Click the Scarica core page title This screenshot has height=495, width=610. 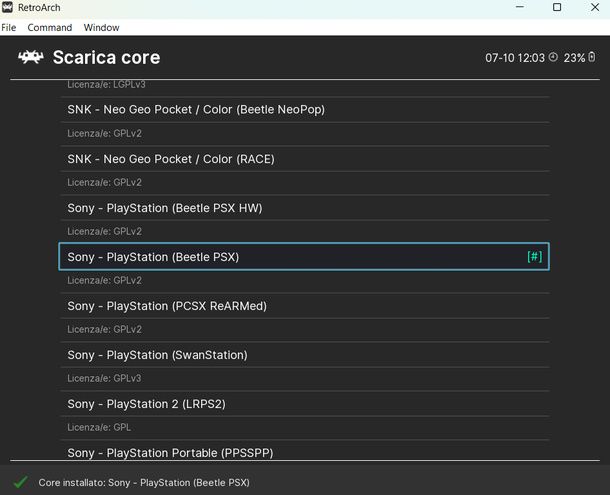pos(106,58)
